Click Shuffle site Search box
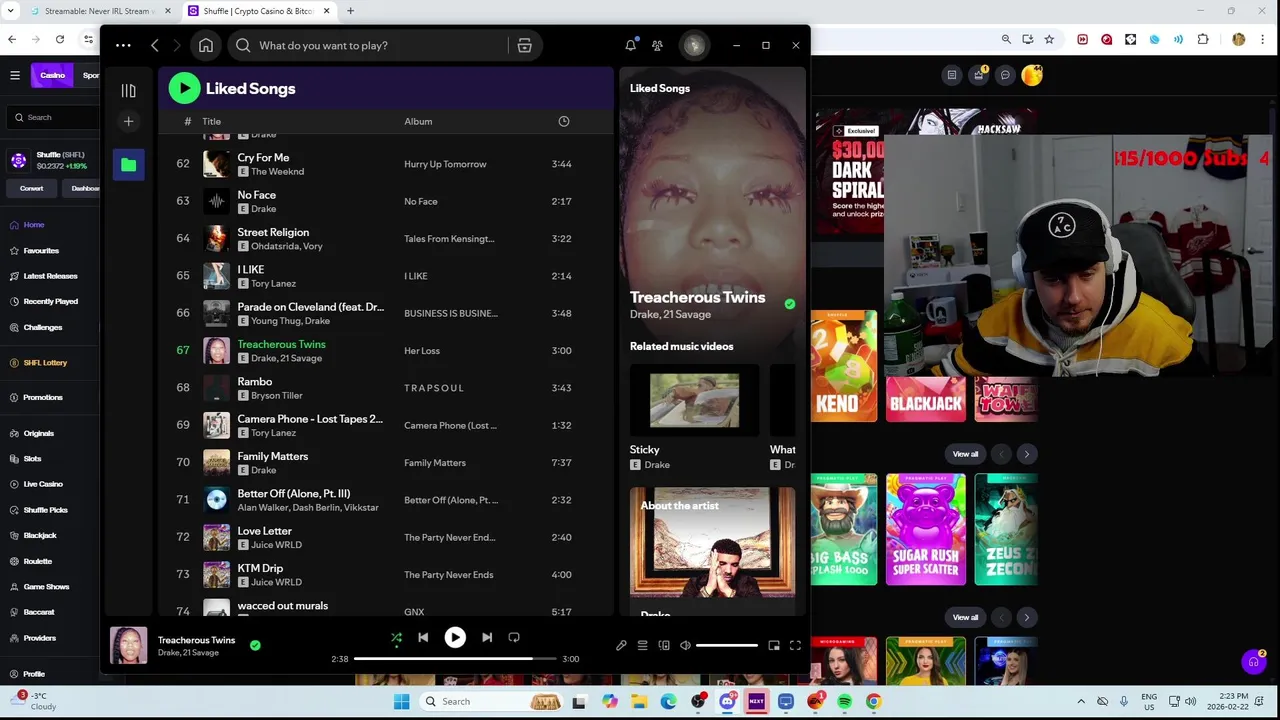 click(55, 117)
